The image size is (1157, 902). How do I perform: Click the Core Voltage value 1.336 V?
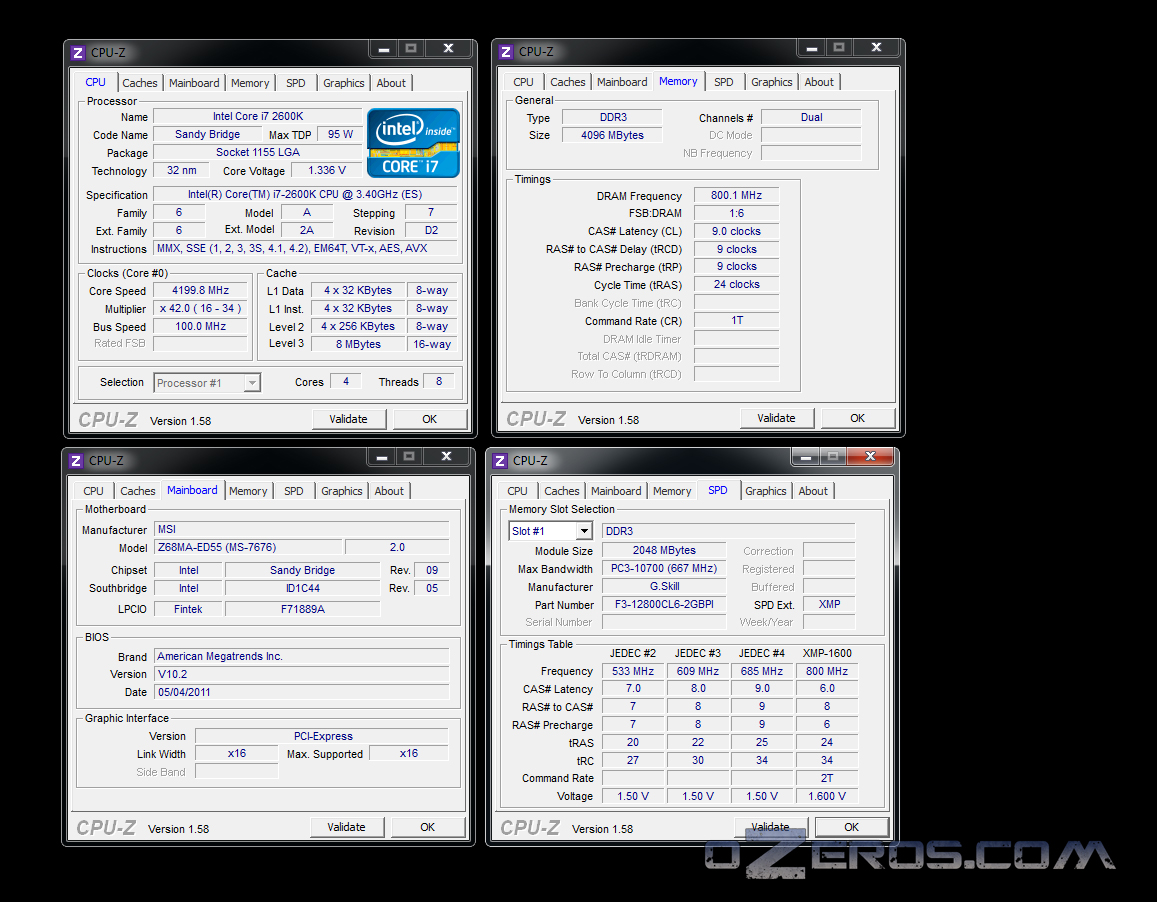click(327, 171)
